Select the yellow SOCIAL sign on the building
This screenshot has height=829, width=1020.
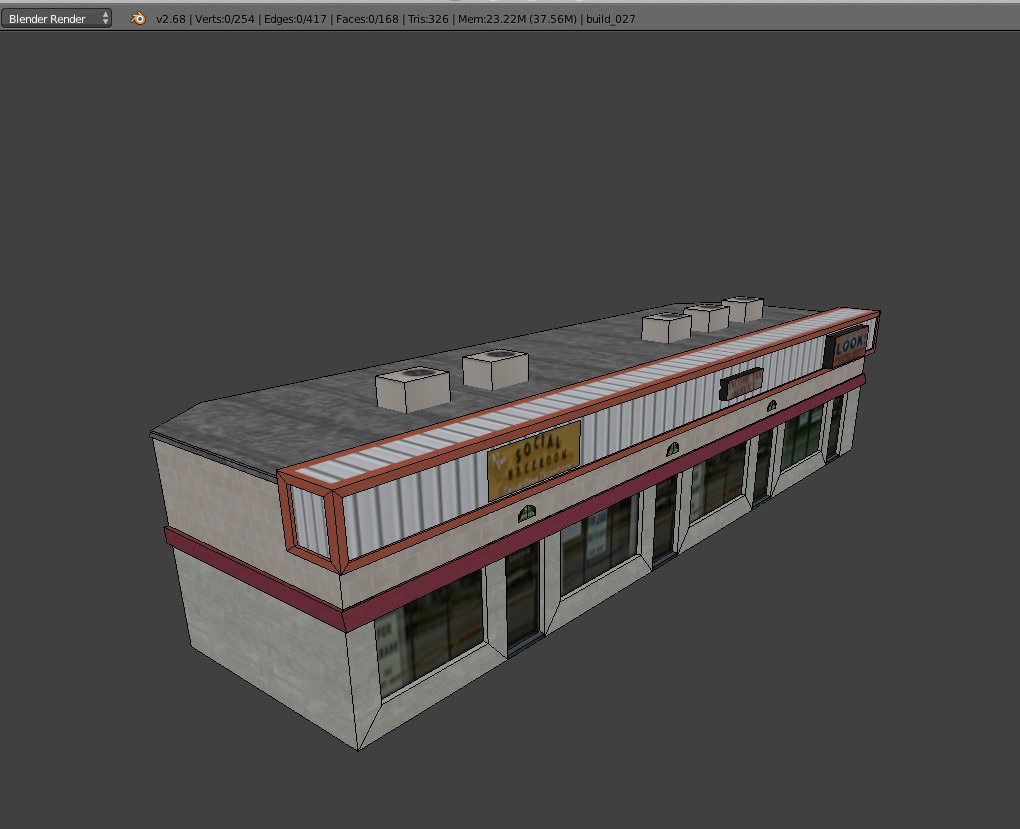click(x=534, y=460)
